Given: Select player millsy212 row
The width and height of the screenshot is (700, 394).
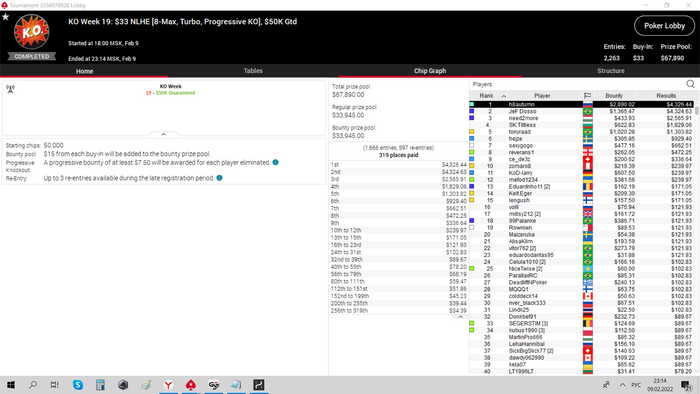Looking at the screenshot, I should 582,214.
